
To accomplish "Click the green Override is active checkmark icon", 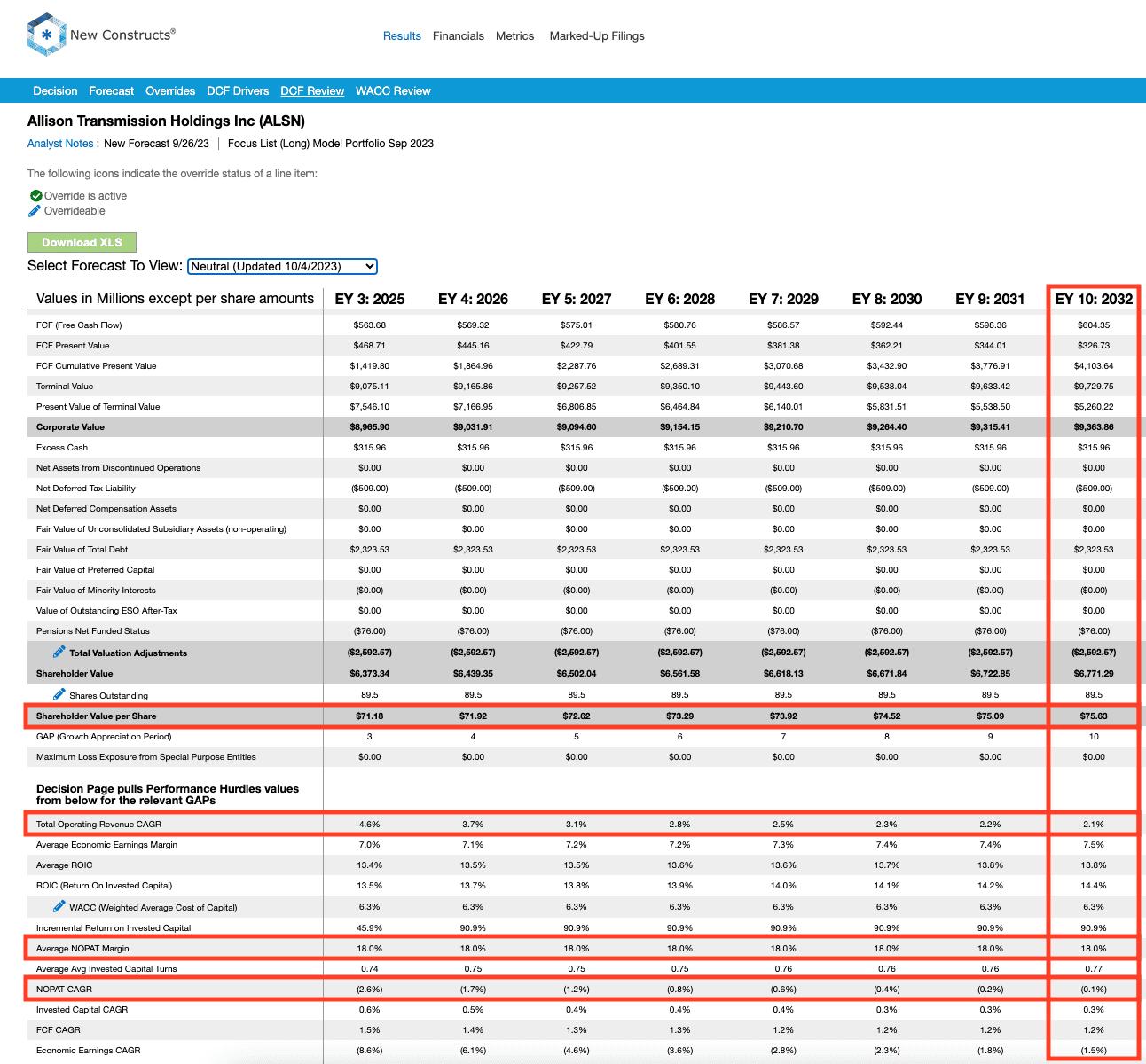I will click(x=35, y=196).
